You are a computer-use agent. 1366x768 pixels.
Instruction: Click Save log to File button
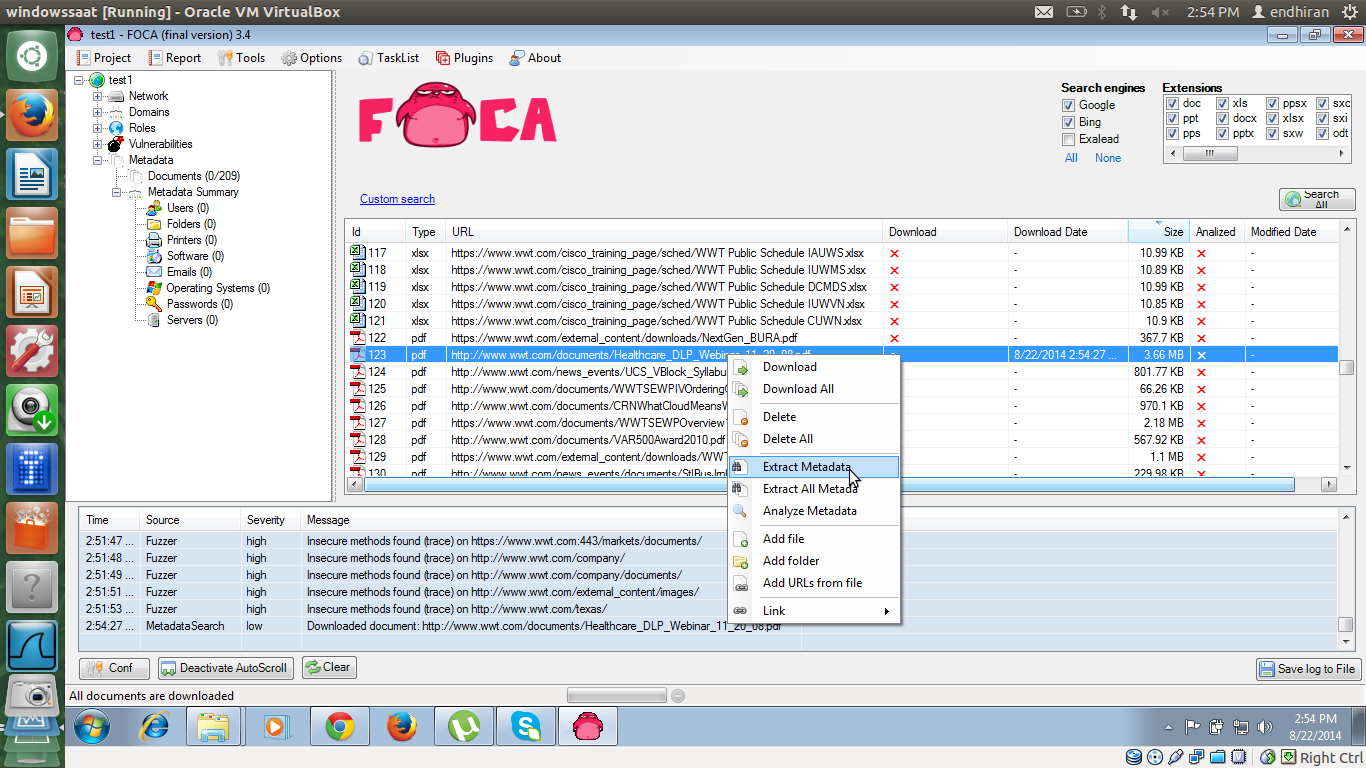(1308, 669)
